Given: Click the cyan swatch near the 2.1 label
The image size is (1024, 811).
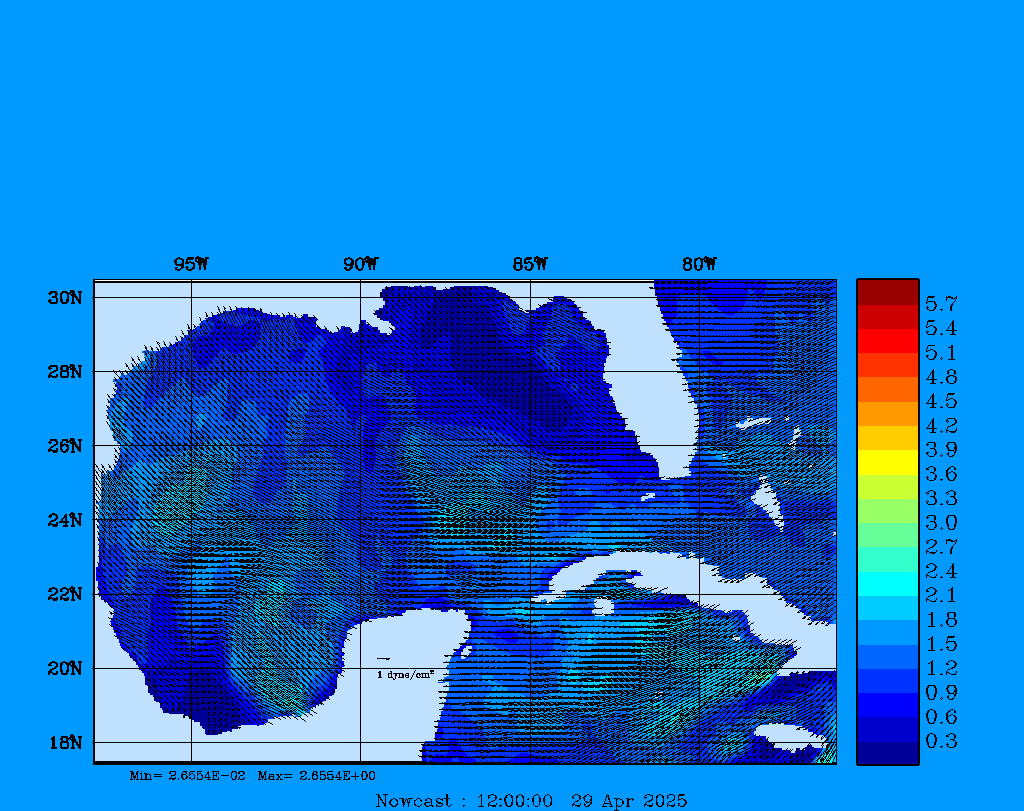Looking at the screenshot, I should point(887,583).
